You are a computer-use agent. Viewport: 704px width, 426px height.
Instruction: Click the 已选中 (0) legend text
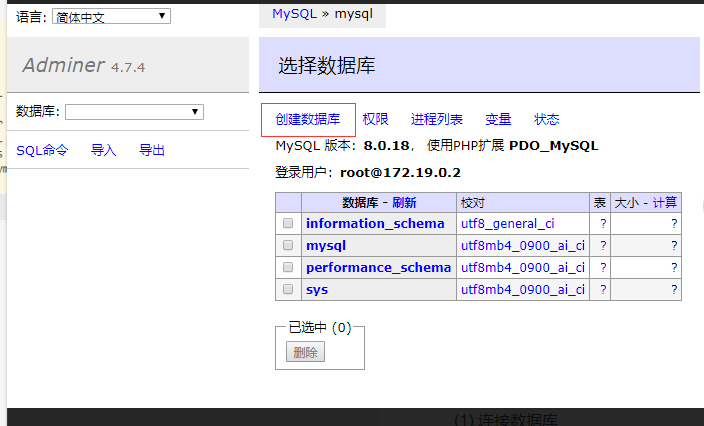coord(320,328)
